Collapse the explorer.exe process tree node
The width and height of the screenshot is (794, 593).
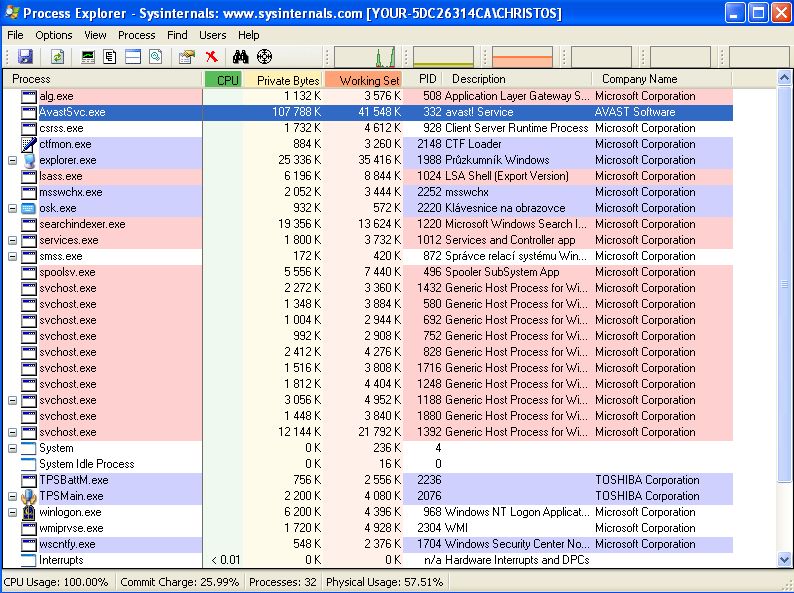(13, 160)
